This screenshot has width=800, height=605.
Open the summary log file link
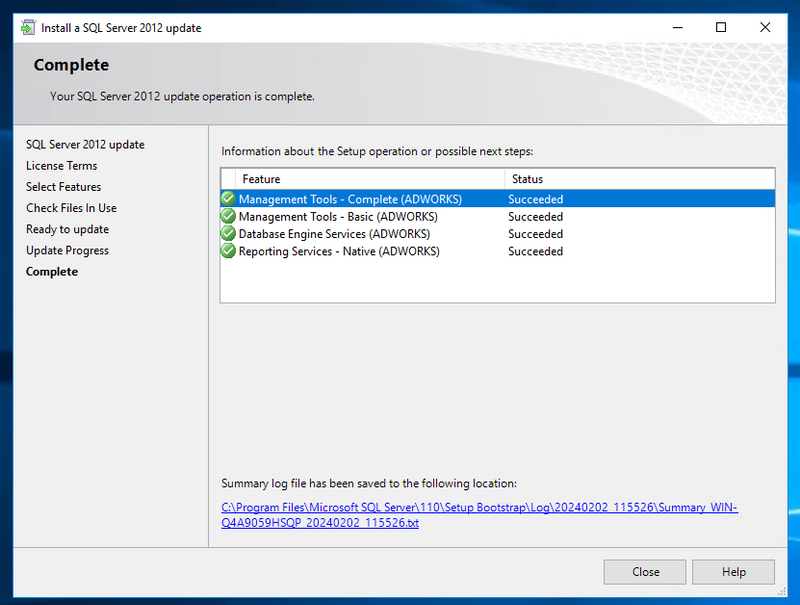(x=479, y=515)
